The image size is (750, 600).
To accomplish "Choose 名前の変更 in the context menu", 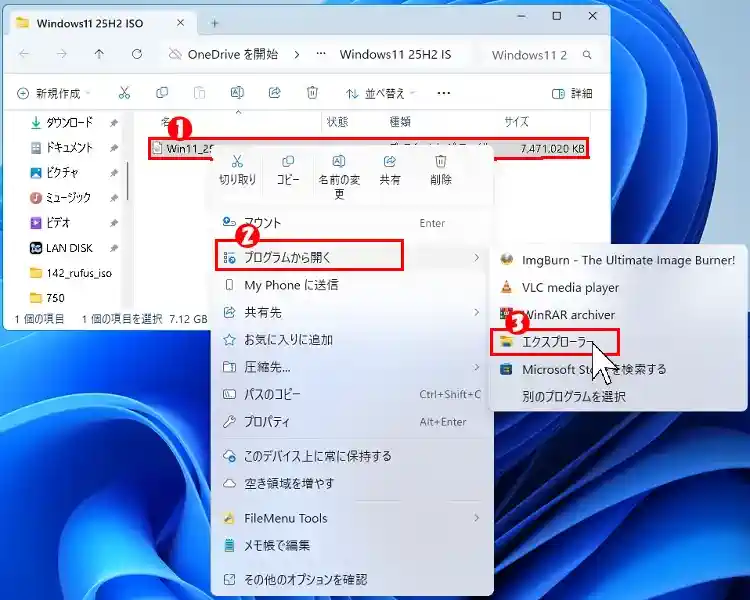I will pos(339,177).
